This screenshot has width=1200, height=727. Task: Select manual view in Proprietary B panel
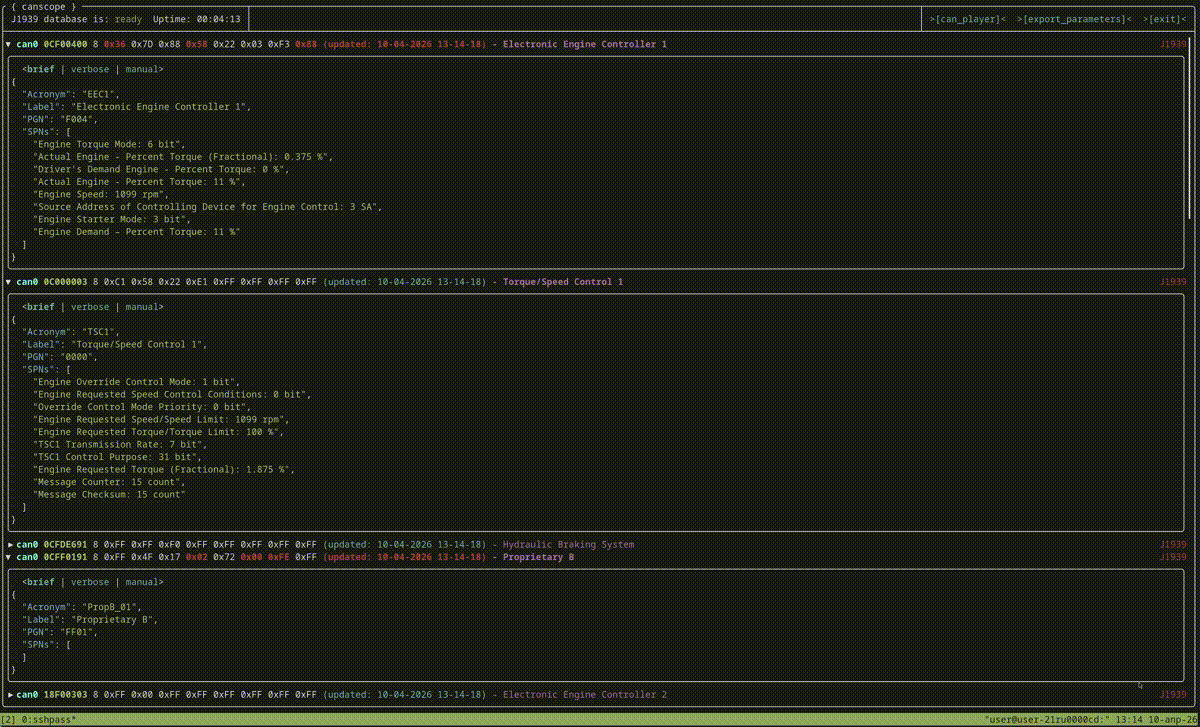click(x=142, y=582)
